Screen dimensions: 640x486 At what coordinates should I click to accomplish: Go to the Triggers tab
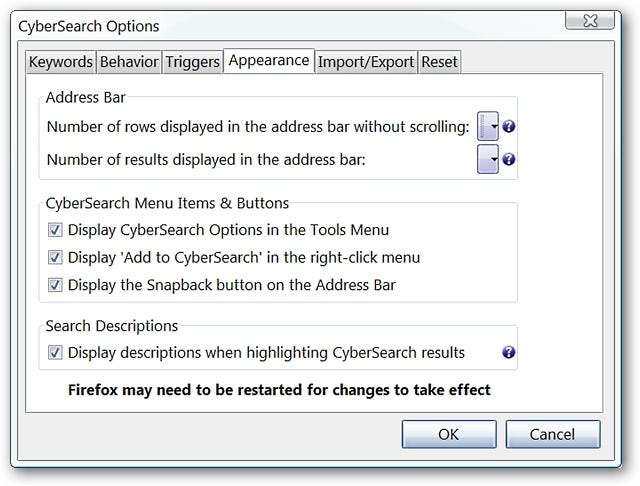[193, 62]
